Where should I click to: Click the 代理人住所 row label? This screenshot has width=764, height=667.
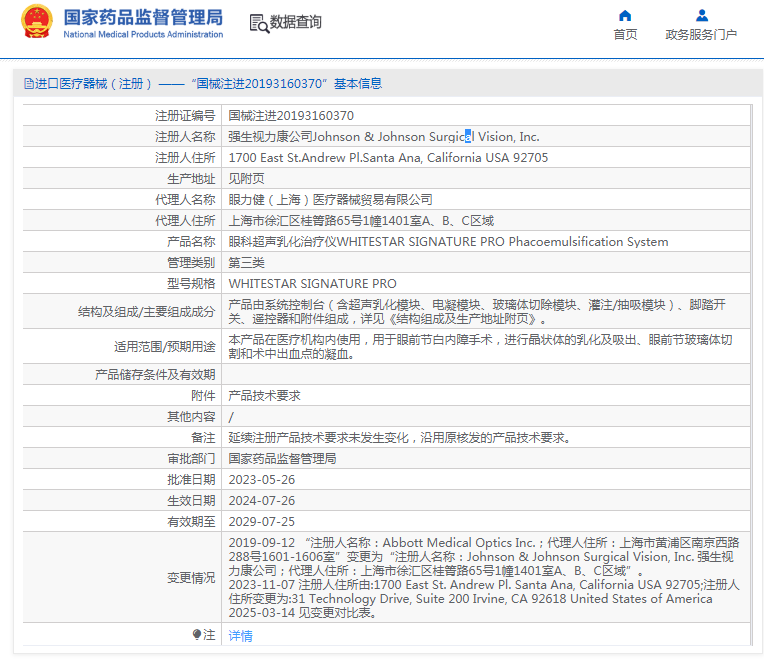pos(185,221)
